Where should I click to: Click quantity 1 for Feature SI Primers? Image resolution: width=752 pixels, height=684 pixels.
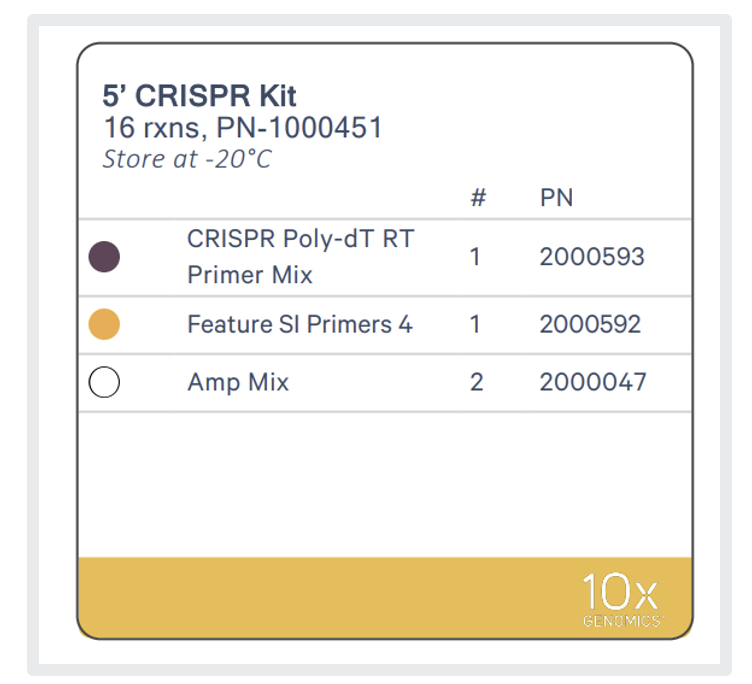tap(475, 324)
